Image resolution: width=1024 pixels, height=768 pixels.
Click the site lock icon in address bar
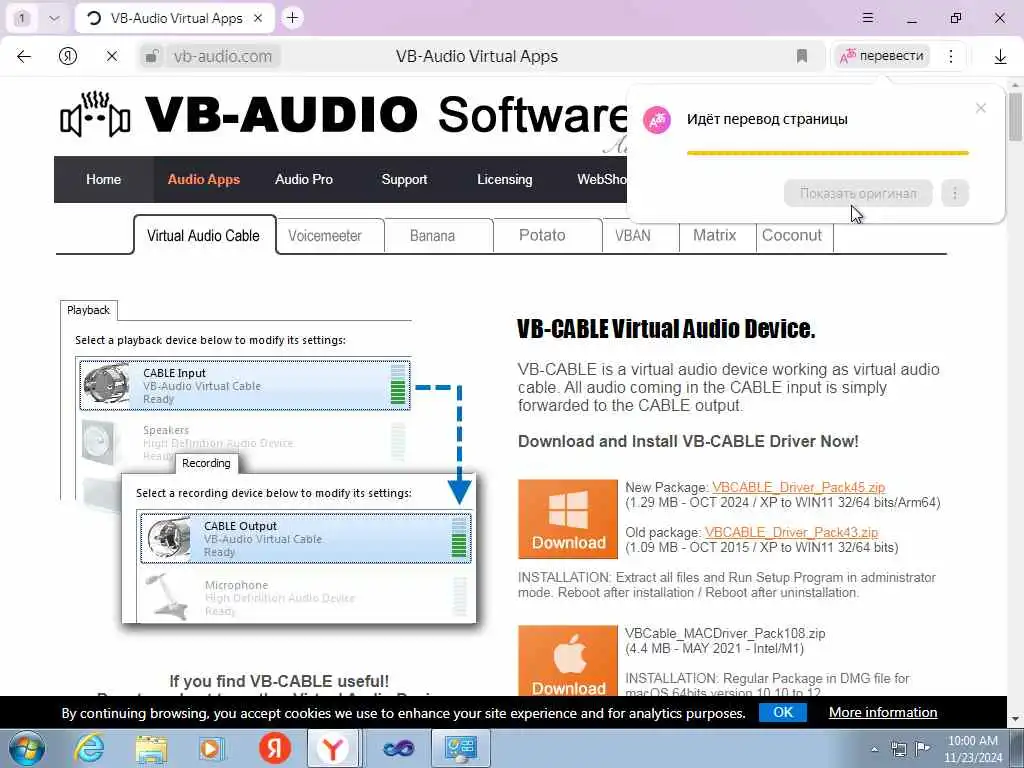[x=152, y=56]
